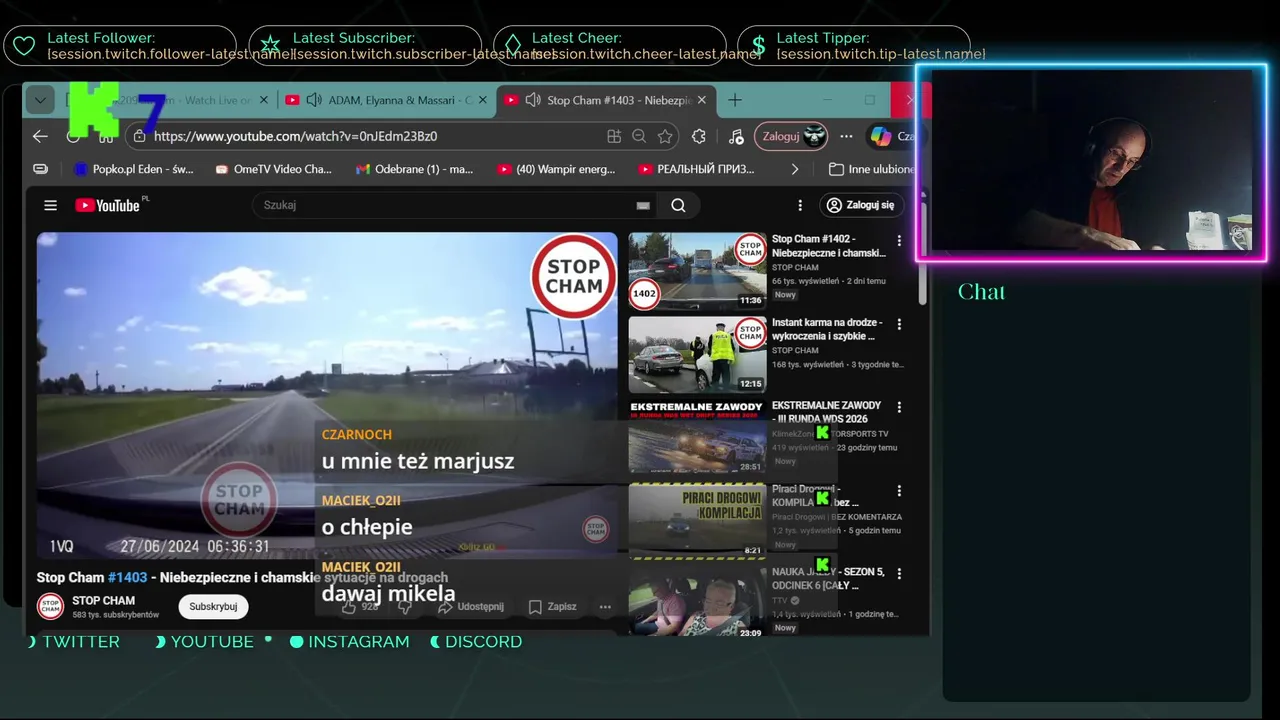Open the media control music note icon
This screenshot has width=1280, height=720.
tap(735, 136)
